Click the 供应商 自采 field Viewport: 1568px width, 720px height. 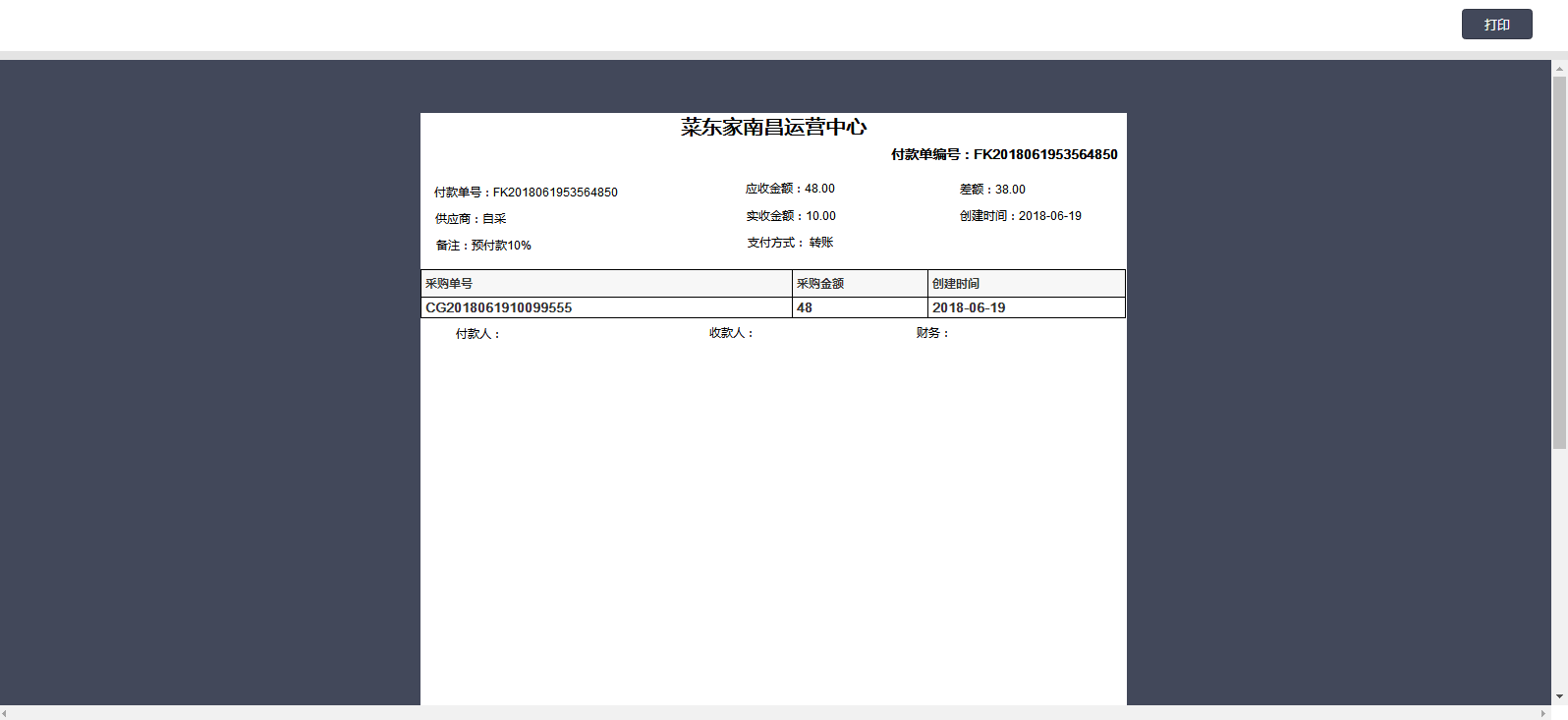pyautogui.click(x=471, y=219)
